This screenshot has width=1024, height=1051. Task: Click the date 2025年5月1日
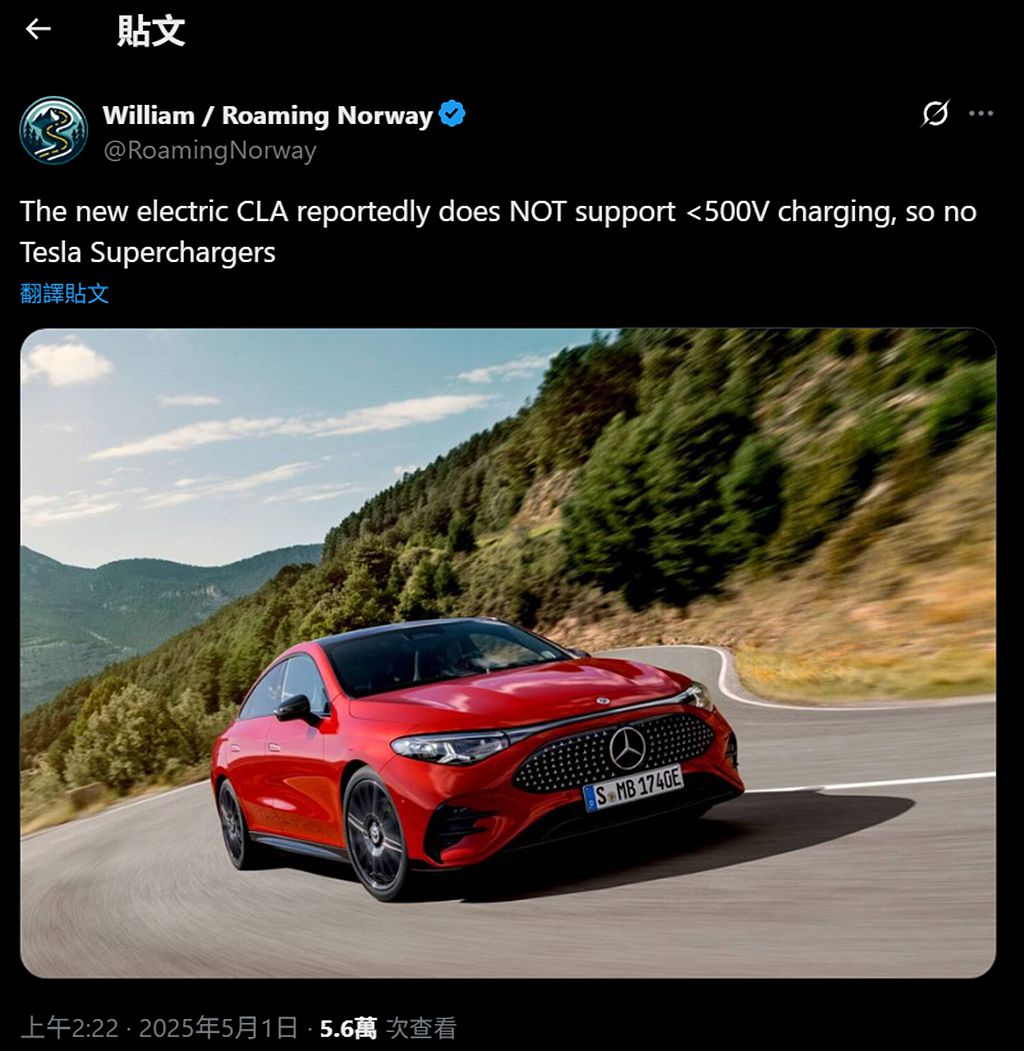tap(218, 1028)
